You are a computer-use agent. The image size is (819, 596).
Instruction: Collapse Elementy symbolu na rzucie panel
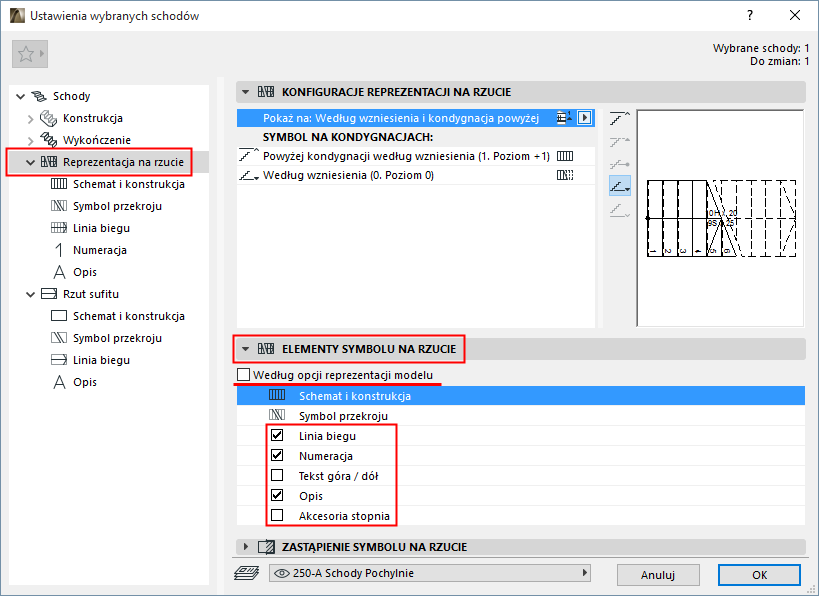click(x=245, y=349)
